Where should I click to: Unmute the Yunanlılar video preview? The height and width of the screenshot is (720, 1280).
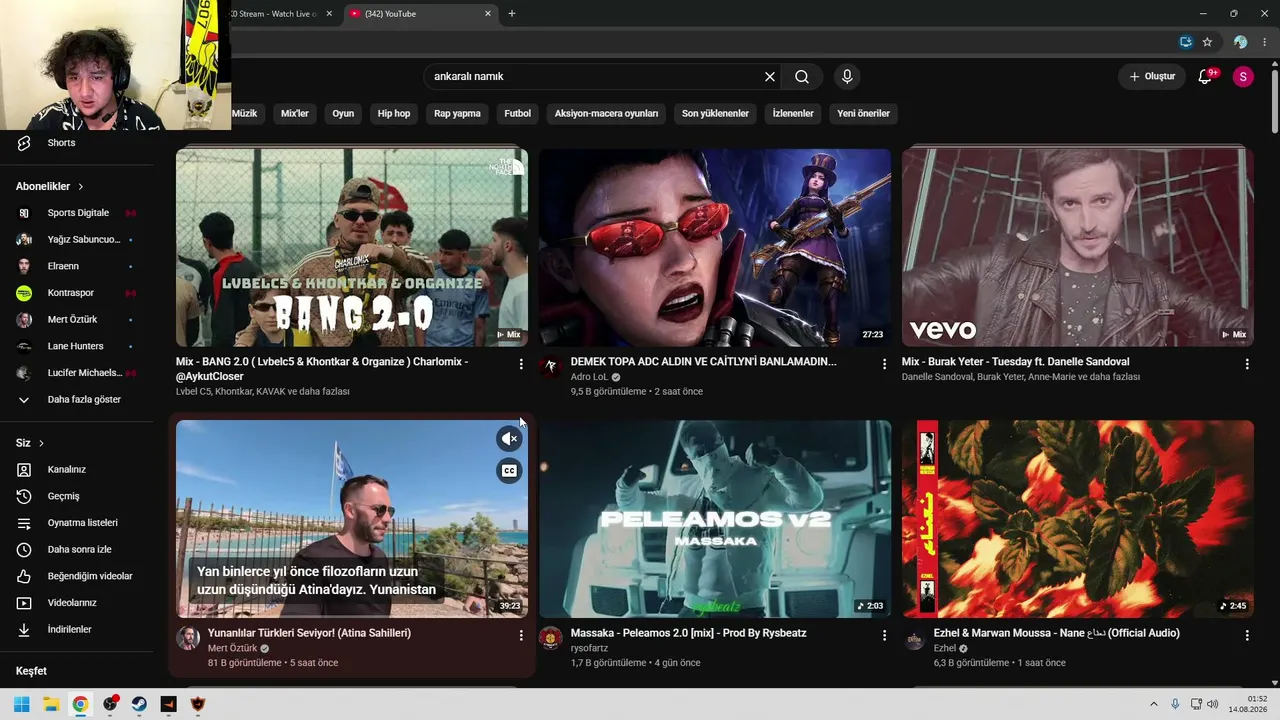click(x=510, y=439)
